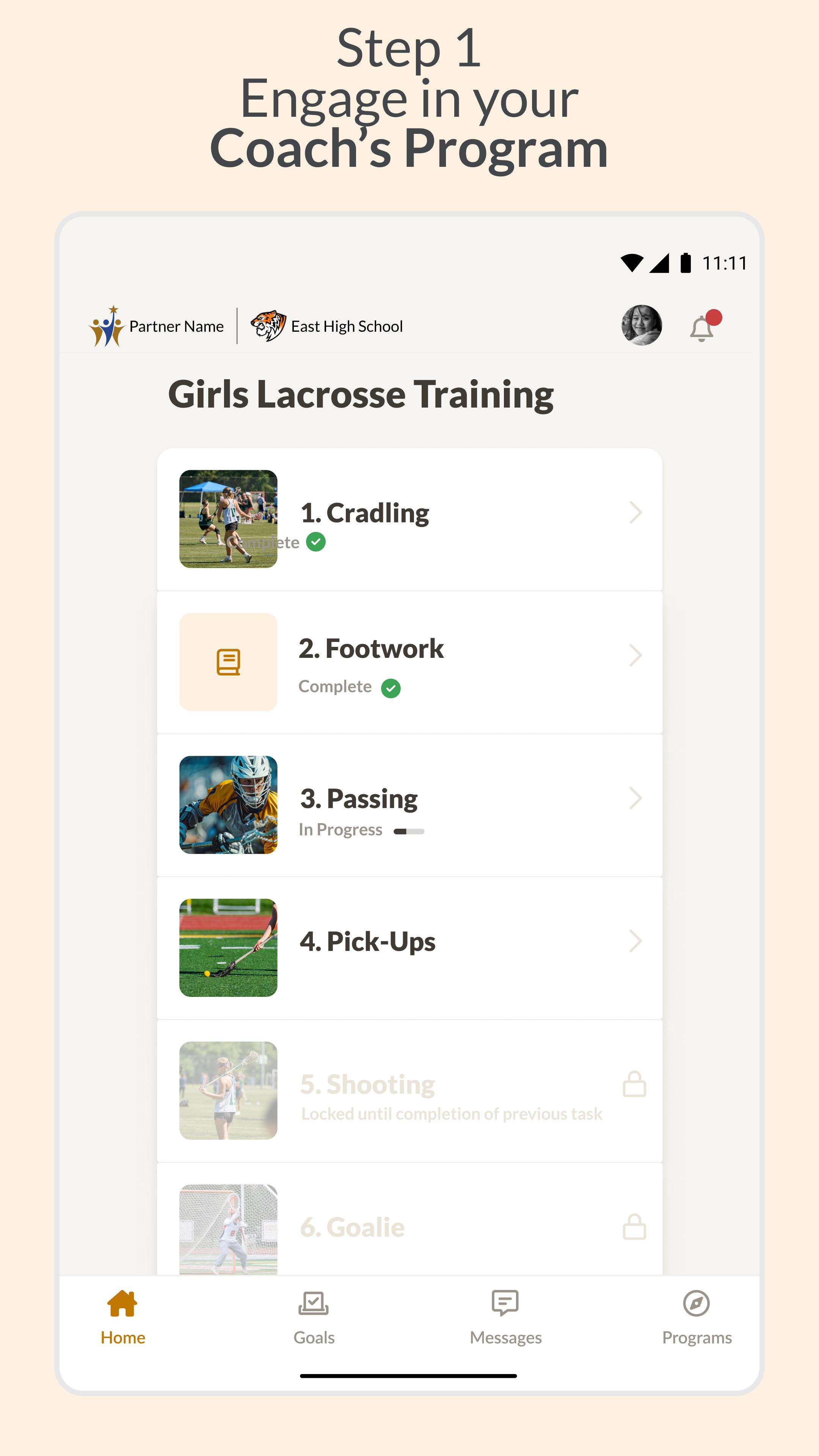Click the Passing In Progress bar

point(409,832)
